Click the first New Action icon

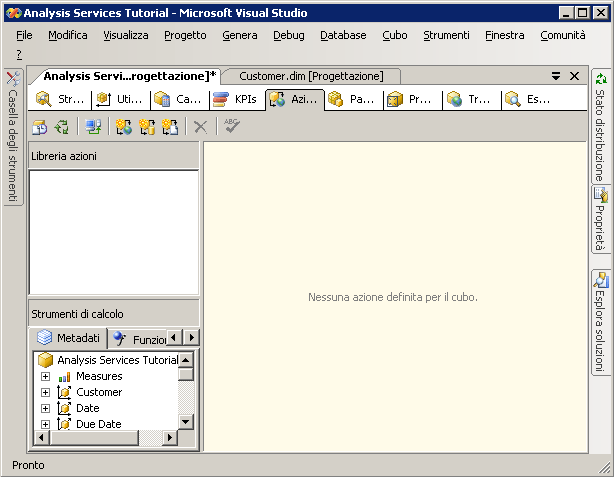pyautogui.click(x=124, y=127)
